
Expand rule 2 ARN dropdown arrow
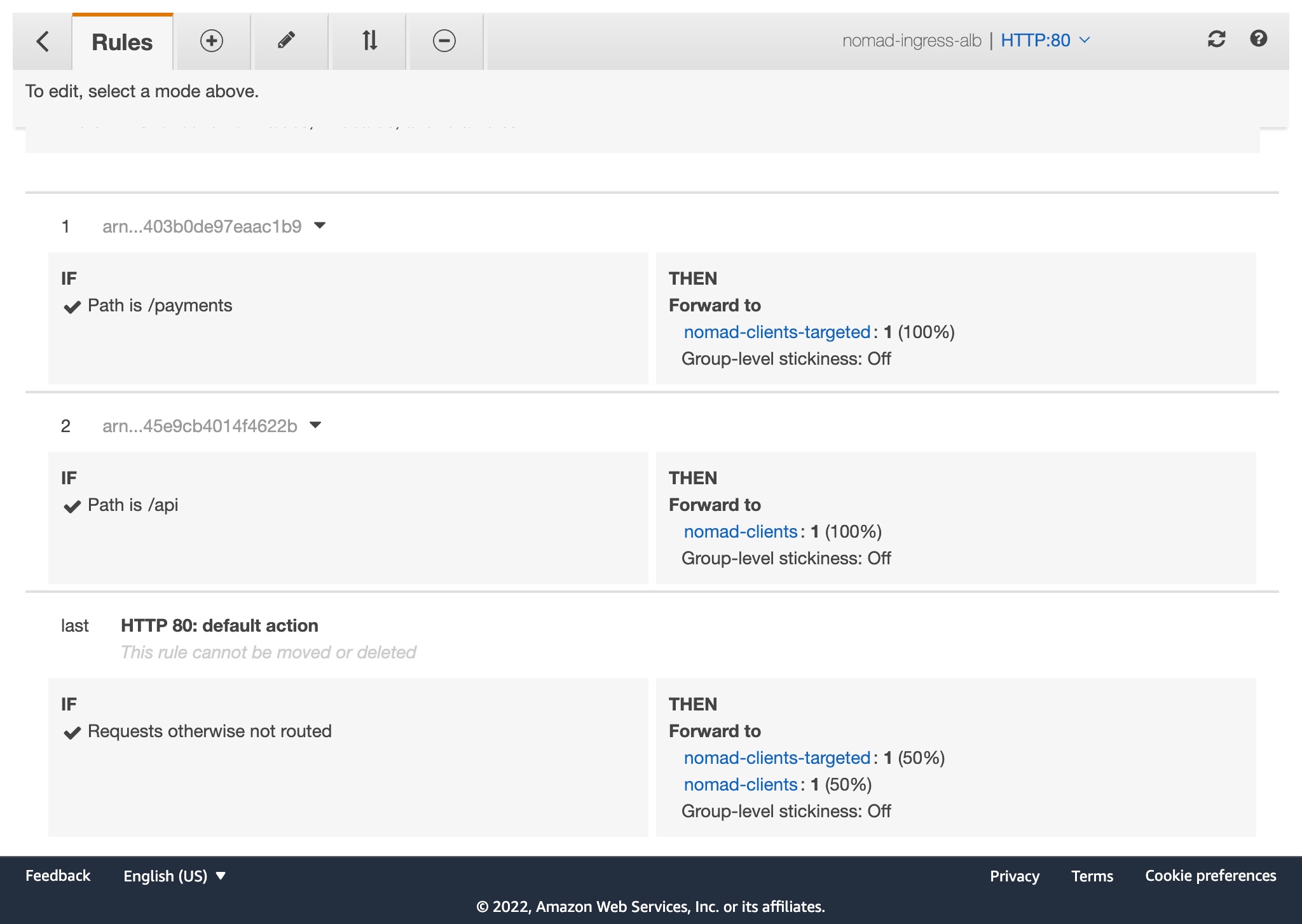(x=315, y=425)
